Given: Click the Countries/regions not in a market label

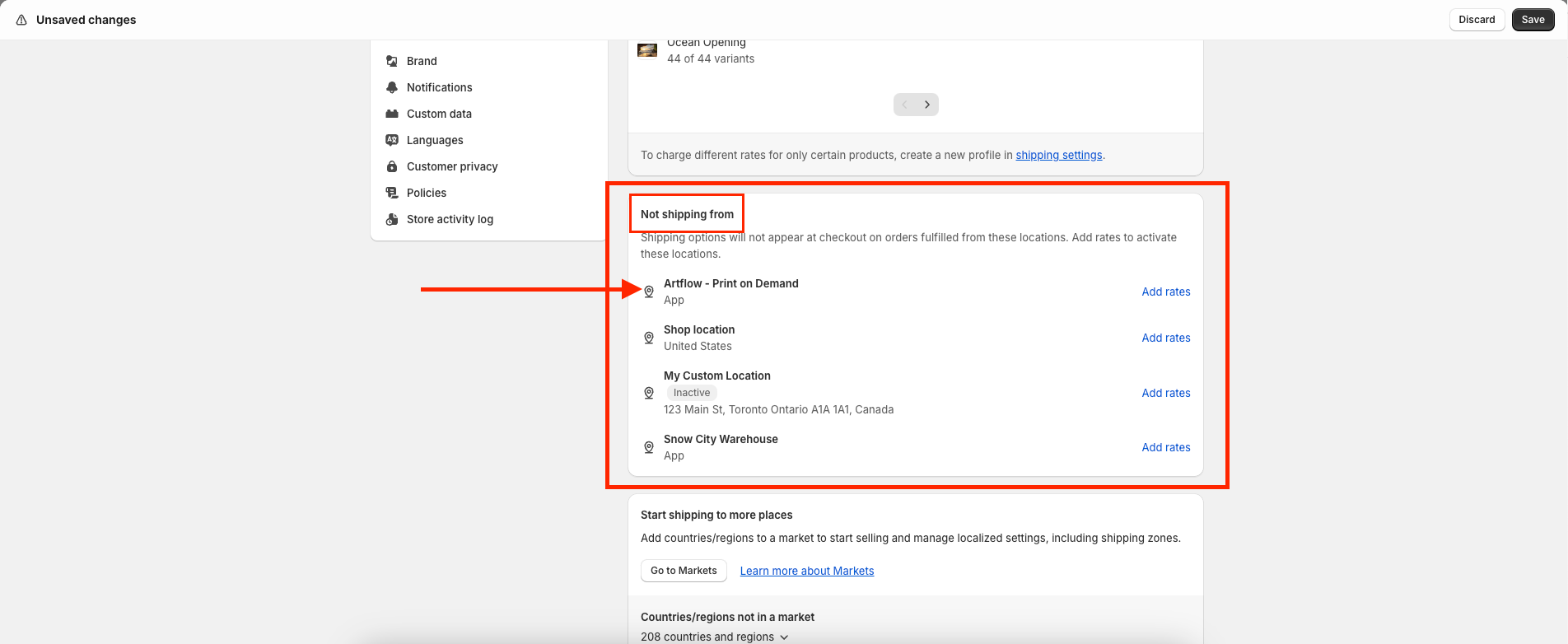Looking at the screenshot, I should (727, 617).
